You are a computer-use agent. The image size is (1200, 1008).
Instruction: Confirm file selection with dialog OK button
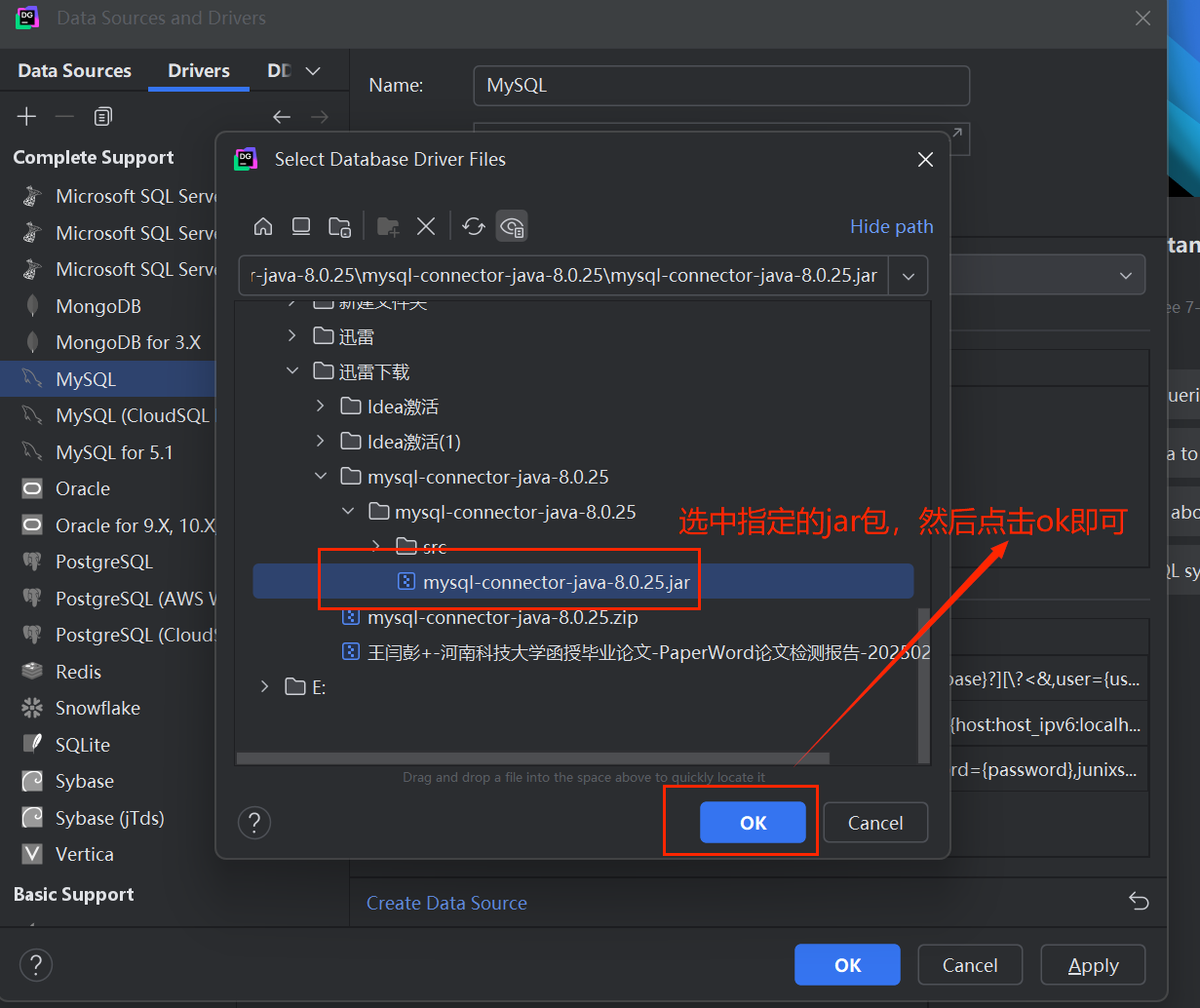[753, 823]
